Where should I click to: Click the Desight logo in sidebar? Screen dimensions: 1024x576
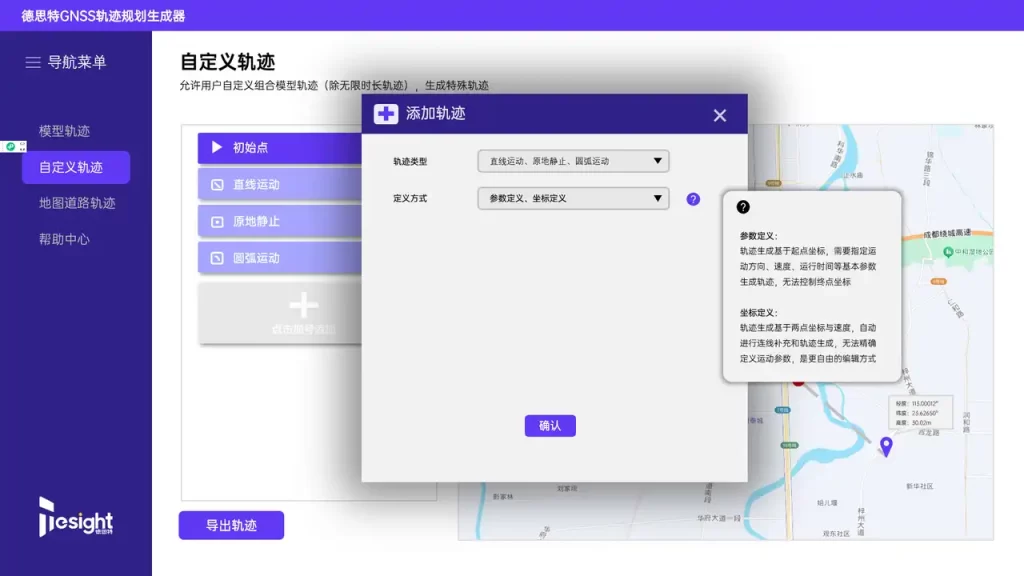click(76, 517)
